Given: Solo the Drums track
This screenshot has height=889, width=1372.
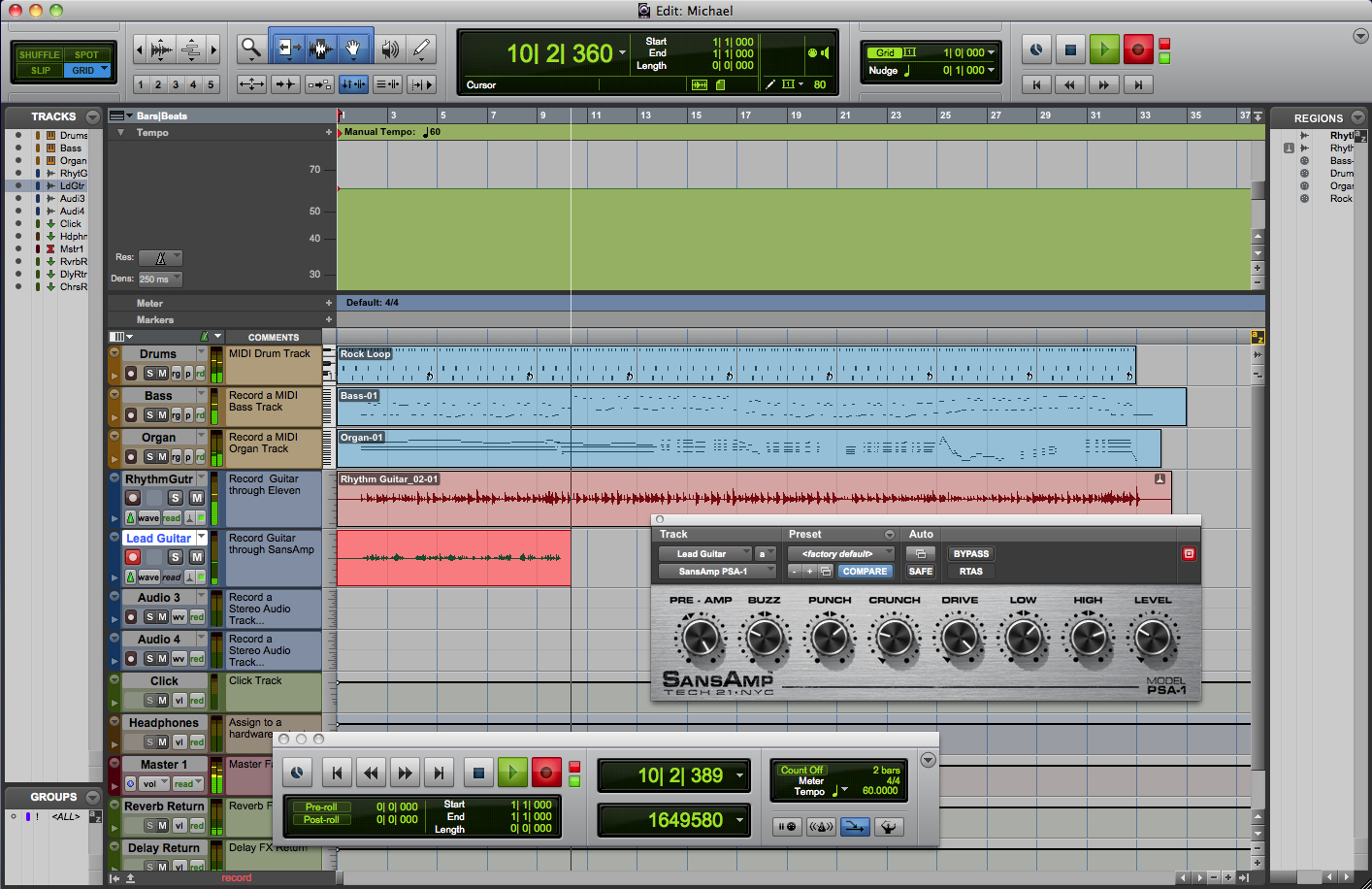Looking at the screenshot, I should point(150,374).
